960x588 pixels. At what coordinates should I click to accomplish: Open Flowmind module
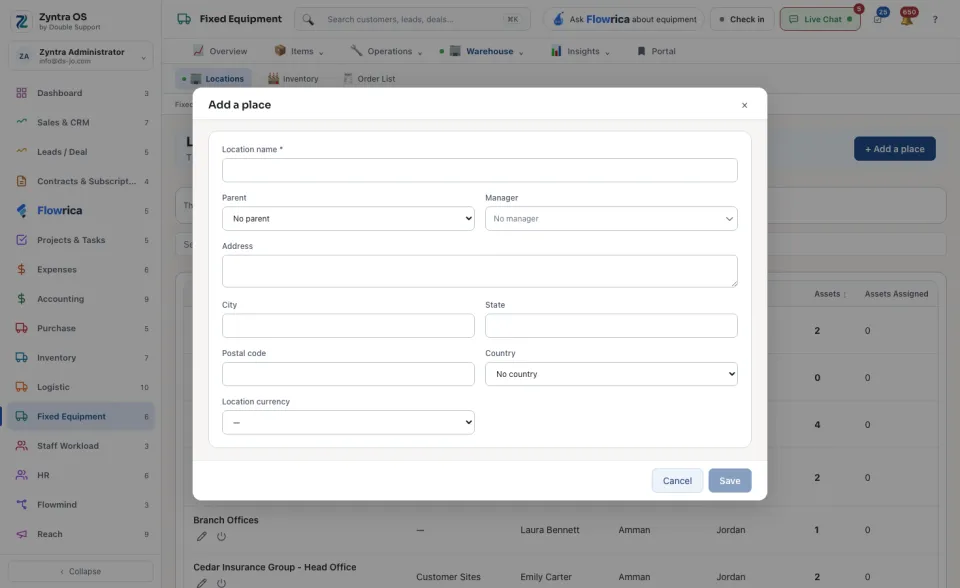[81, 505]
